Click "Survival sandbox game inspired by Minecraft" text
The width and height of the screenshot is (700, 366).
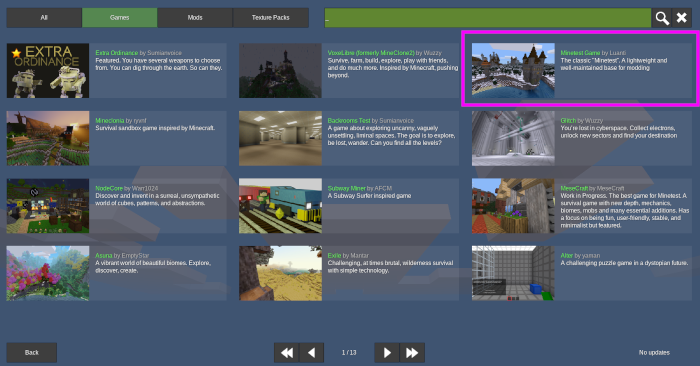[155, 128]
